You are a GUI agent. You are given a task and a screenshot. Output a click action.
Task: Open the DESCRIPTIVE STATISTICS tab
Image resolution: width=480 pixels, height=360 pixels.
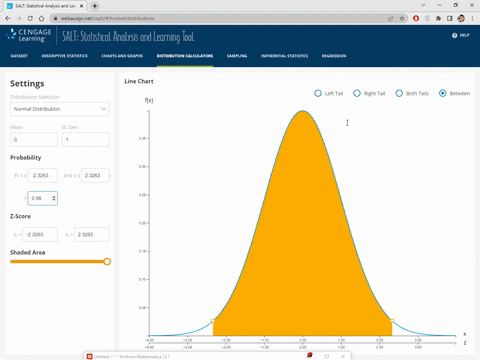(65, 56)
